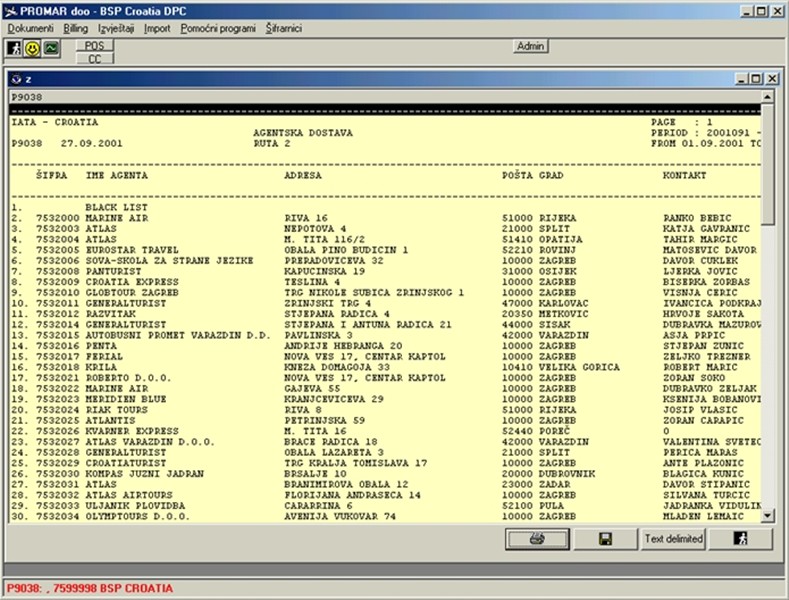Click the PROMAR application title bar icon
The image size is (789, 600).
[x=10, y=11]
